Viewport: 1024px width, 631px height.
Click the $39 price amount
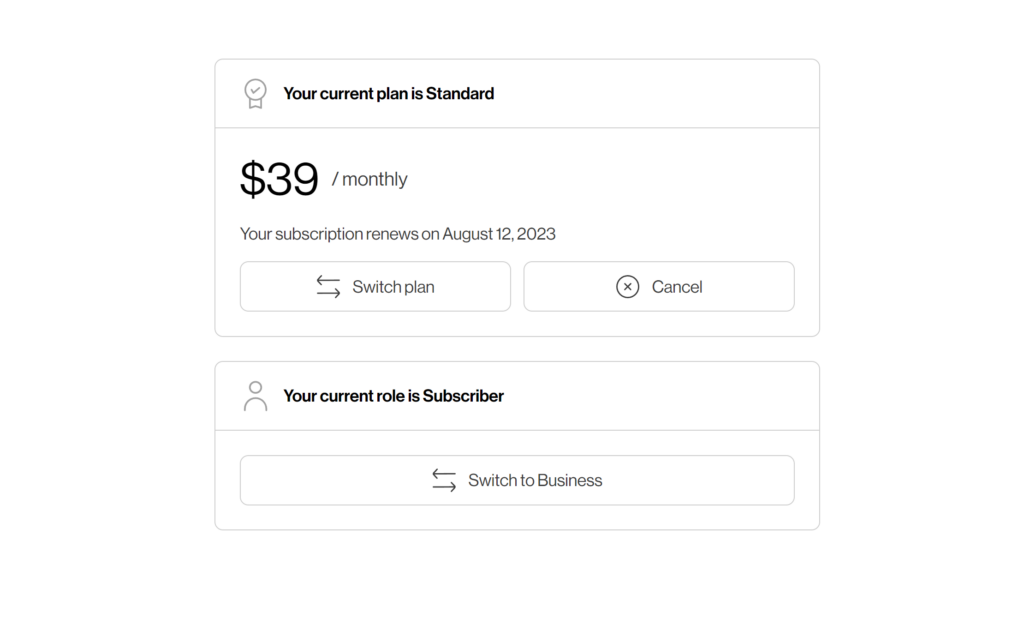[x=279, y=180]
